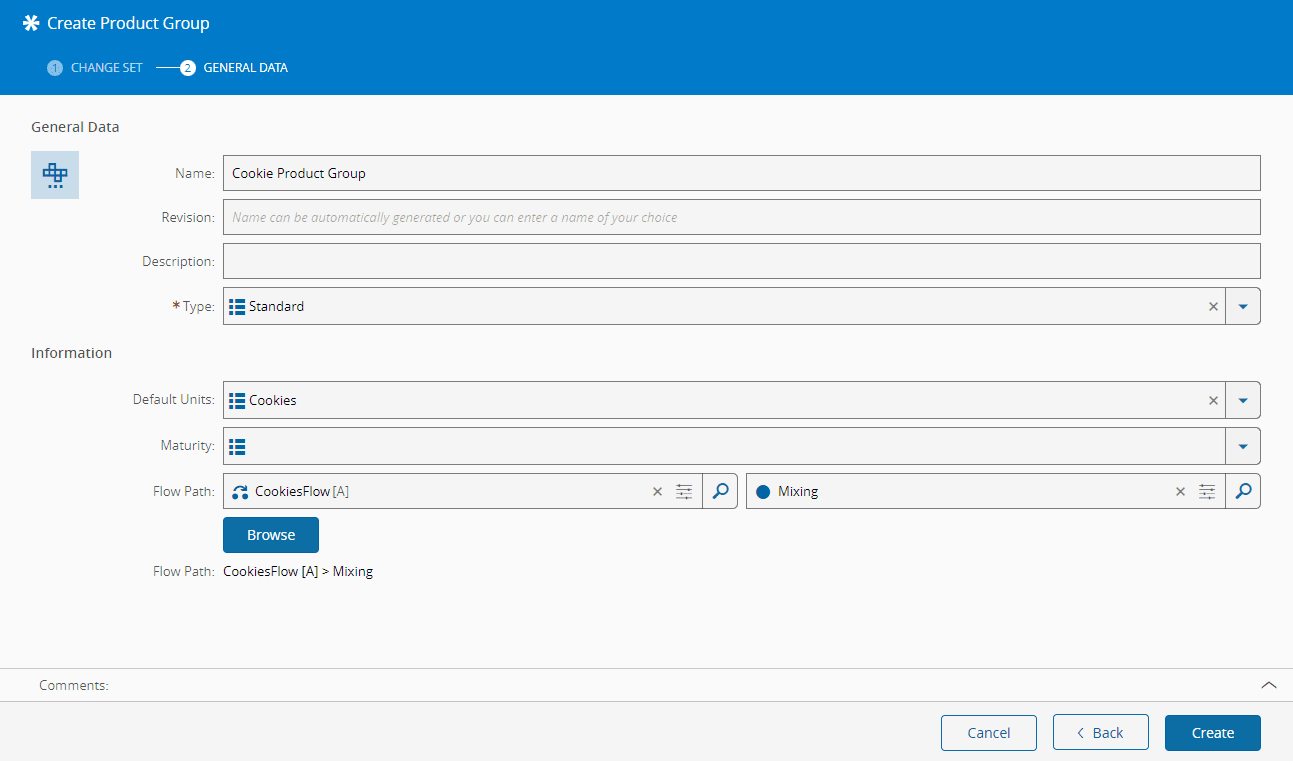This screenshot has height=761, width=1293.
Task: Expand the Default Units dropdown
Action: click(x=1243, y=400)
